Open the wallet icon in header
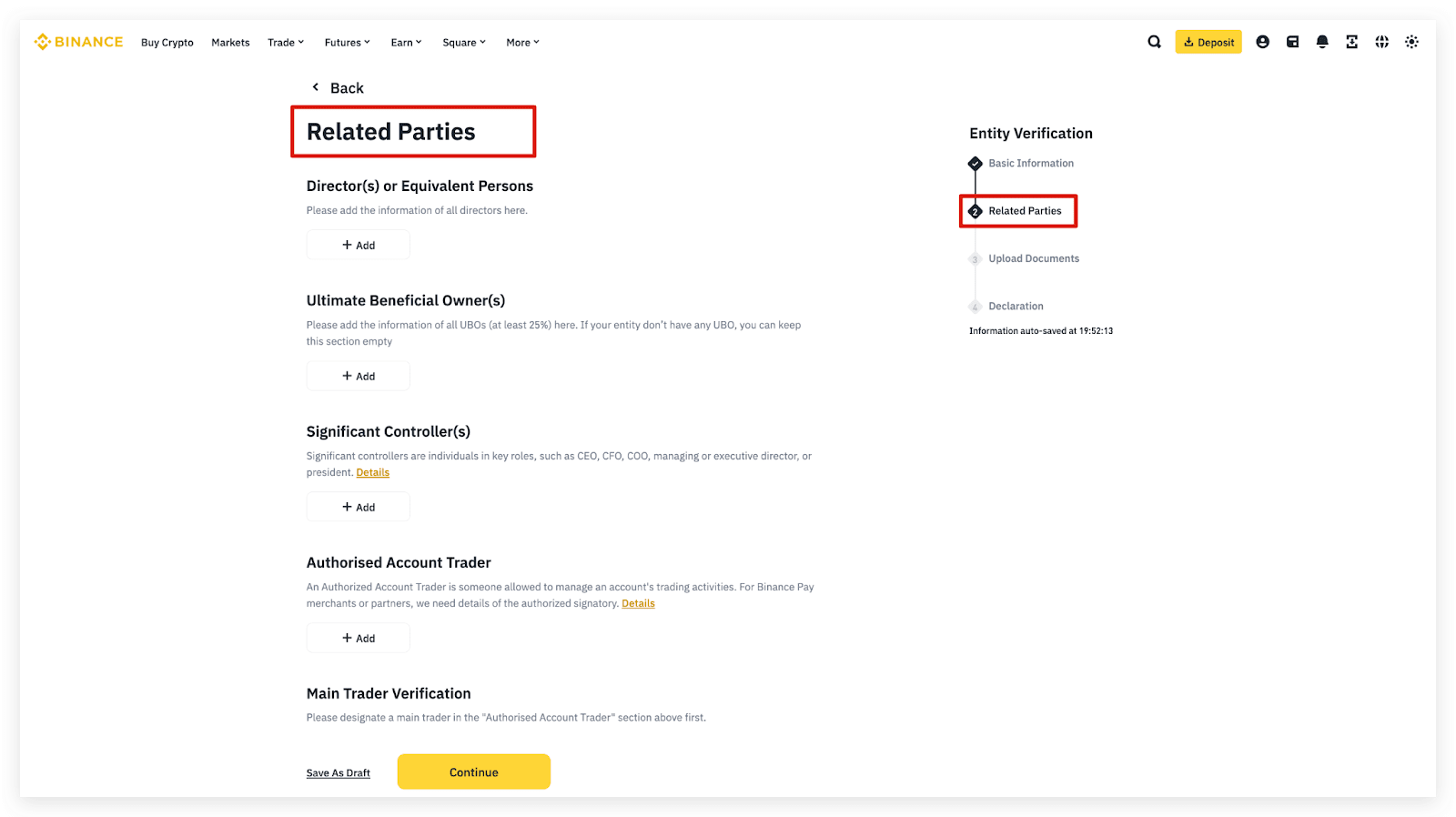Screen dimensions: 1456x817 (1292, 42)
